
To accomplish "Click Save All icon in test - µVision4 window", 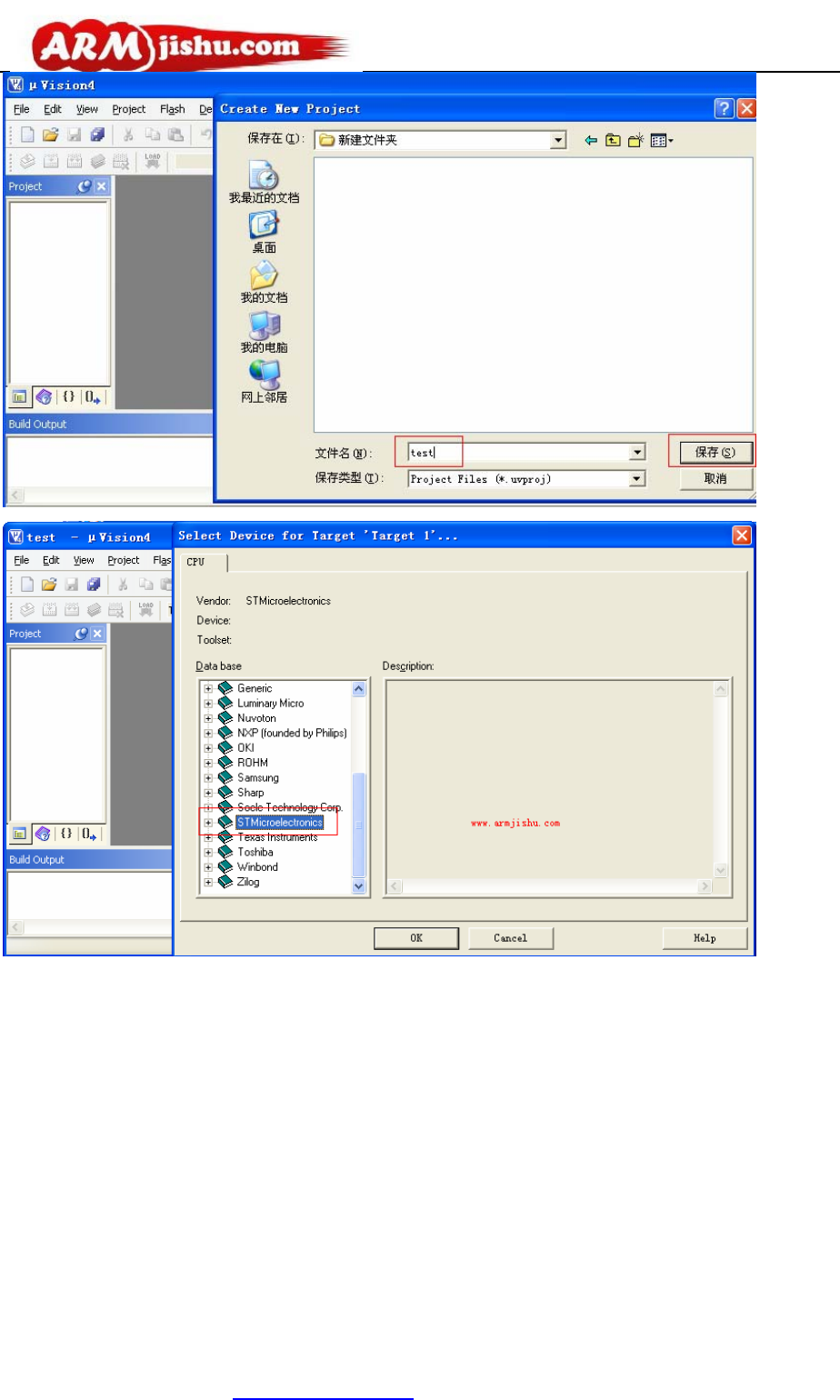I will (95, 584).
